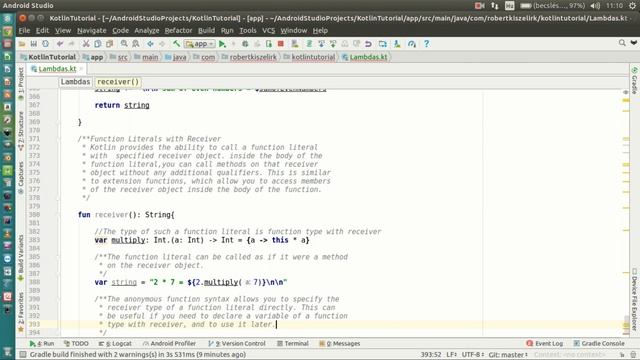Open the Gradle Console
This screenshot has width=640, height=360.
[x=599, y=344]
